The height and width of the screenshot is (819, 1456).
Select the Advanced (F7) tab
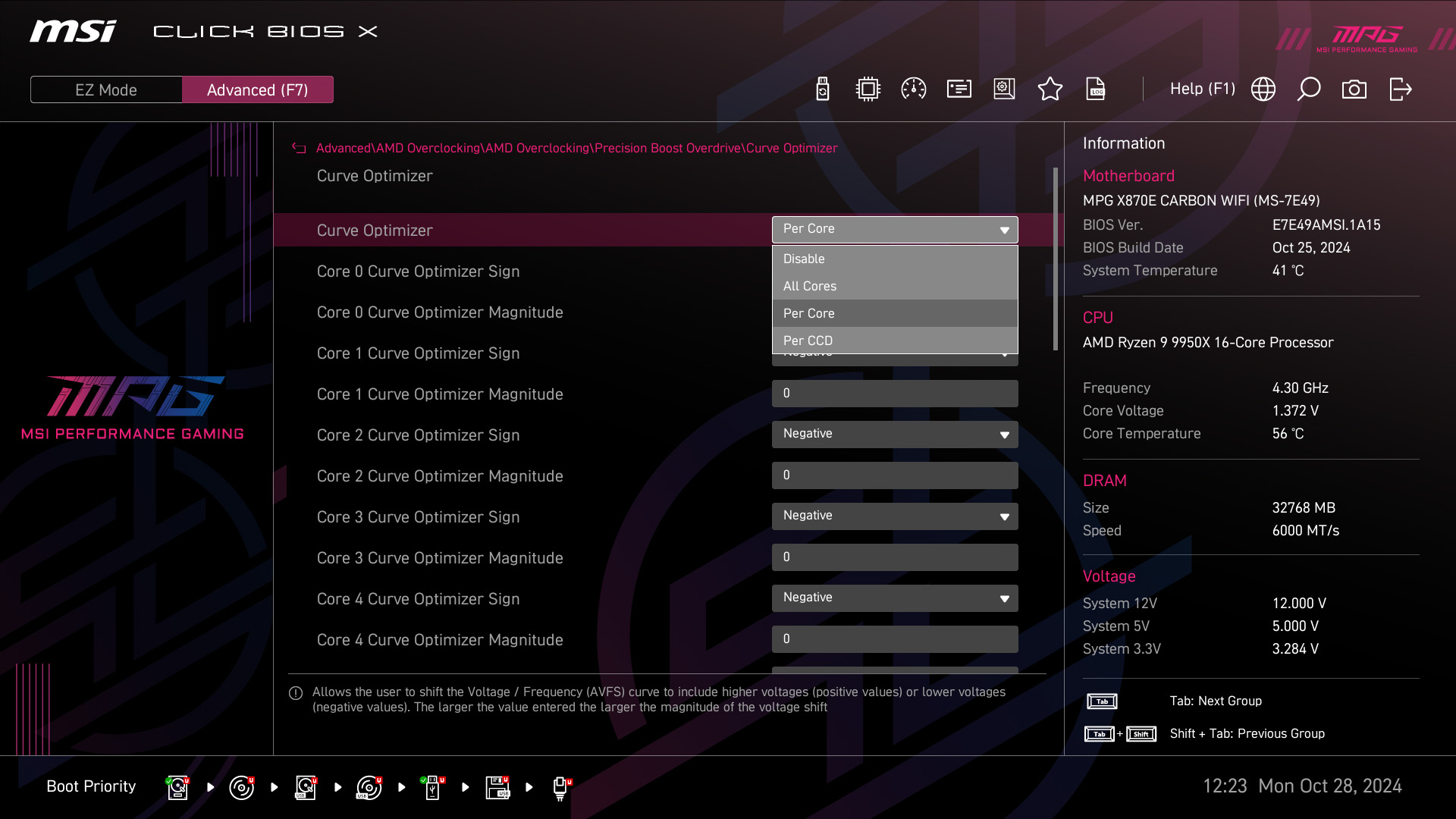258,89
